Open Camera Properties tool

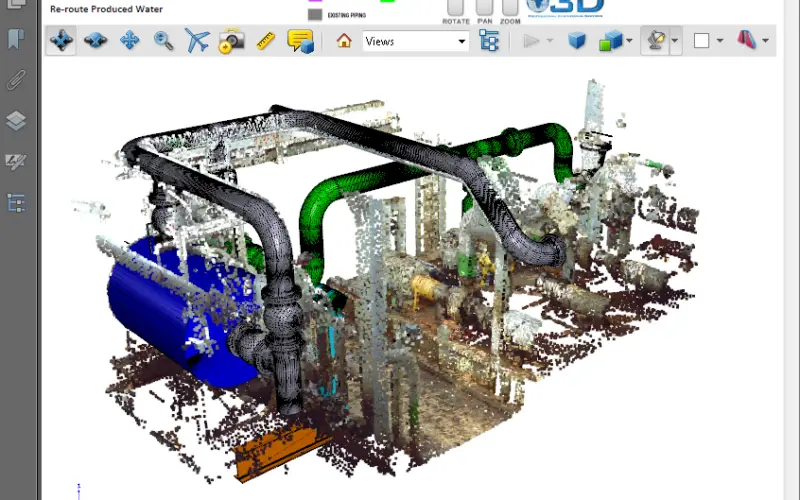tap(231, 41)
